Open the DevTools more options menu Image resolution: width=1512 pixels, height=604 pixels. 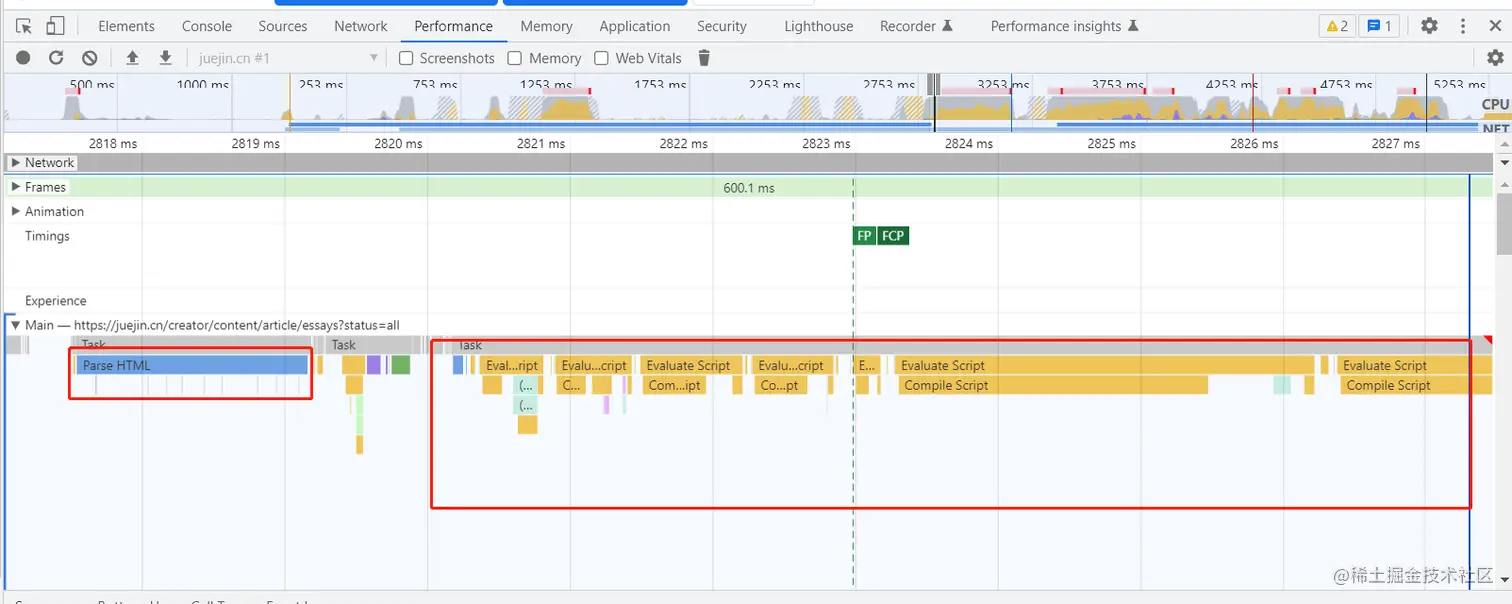1465,26
